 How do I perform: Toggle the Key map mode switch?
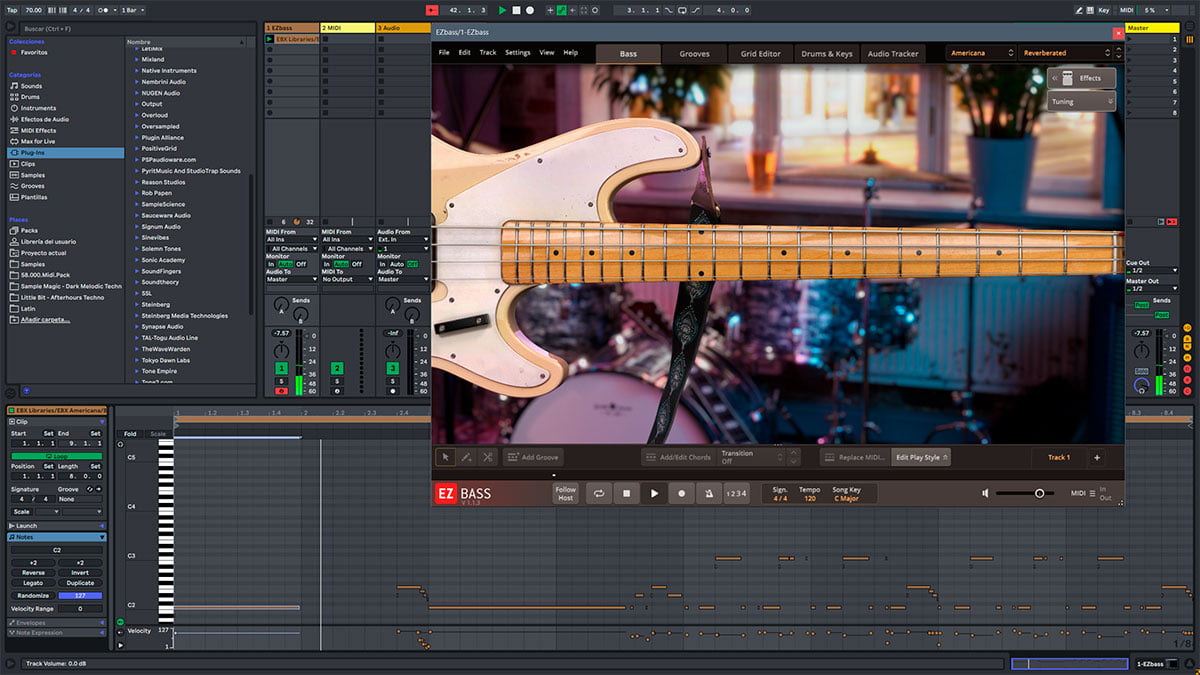point(1103,10)
